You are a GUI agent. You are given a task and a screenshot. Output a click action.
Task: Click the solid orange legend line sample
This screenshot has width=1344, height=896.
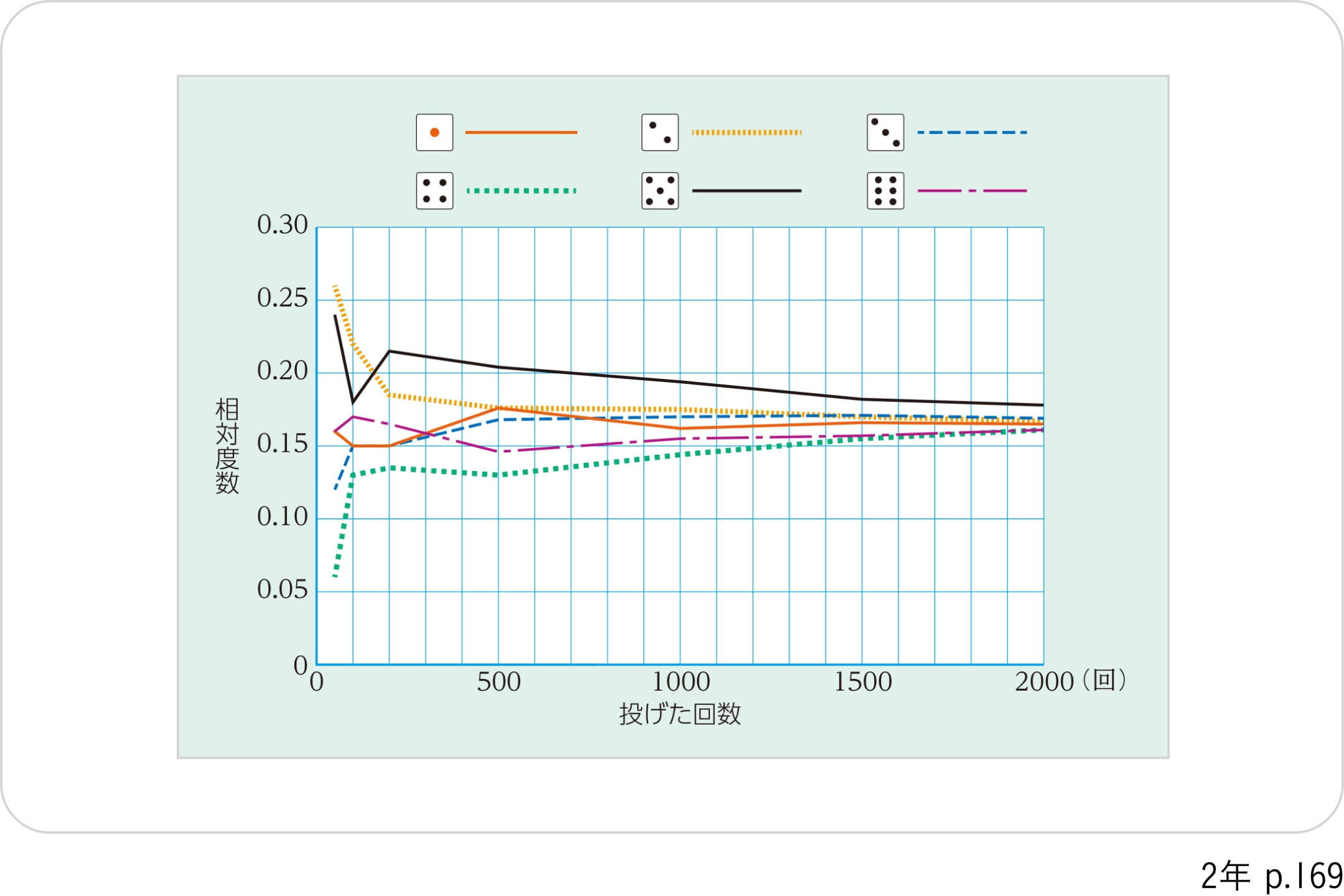(x=521, y=133)
